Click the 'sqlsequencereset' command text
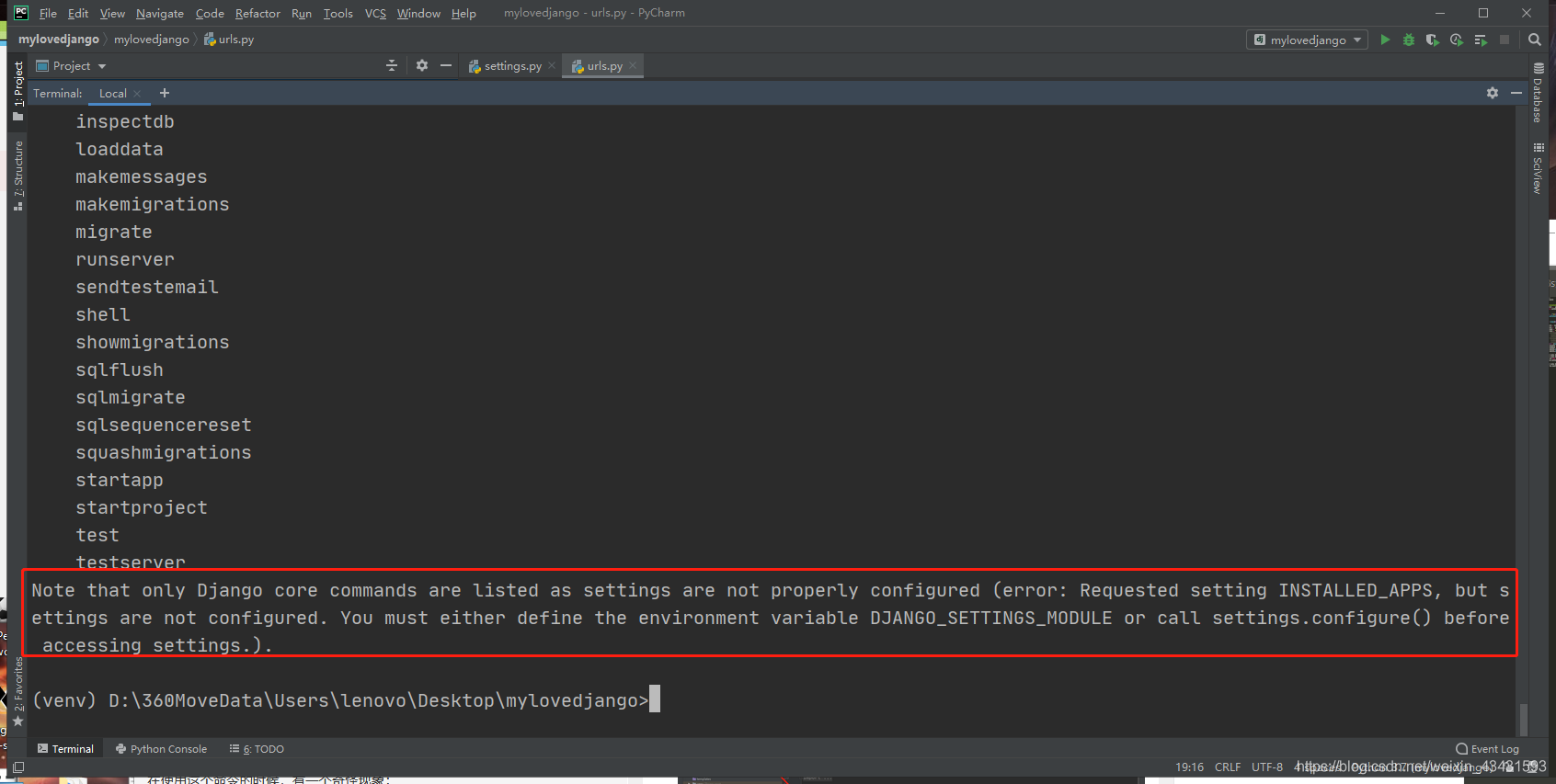The height and width of the screenshot is (784, 1556). pyautogui.click(x=164, y=425)
